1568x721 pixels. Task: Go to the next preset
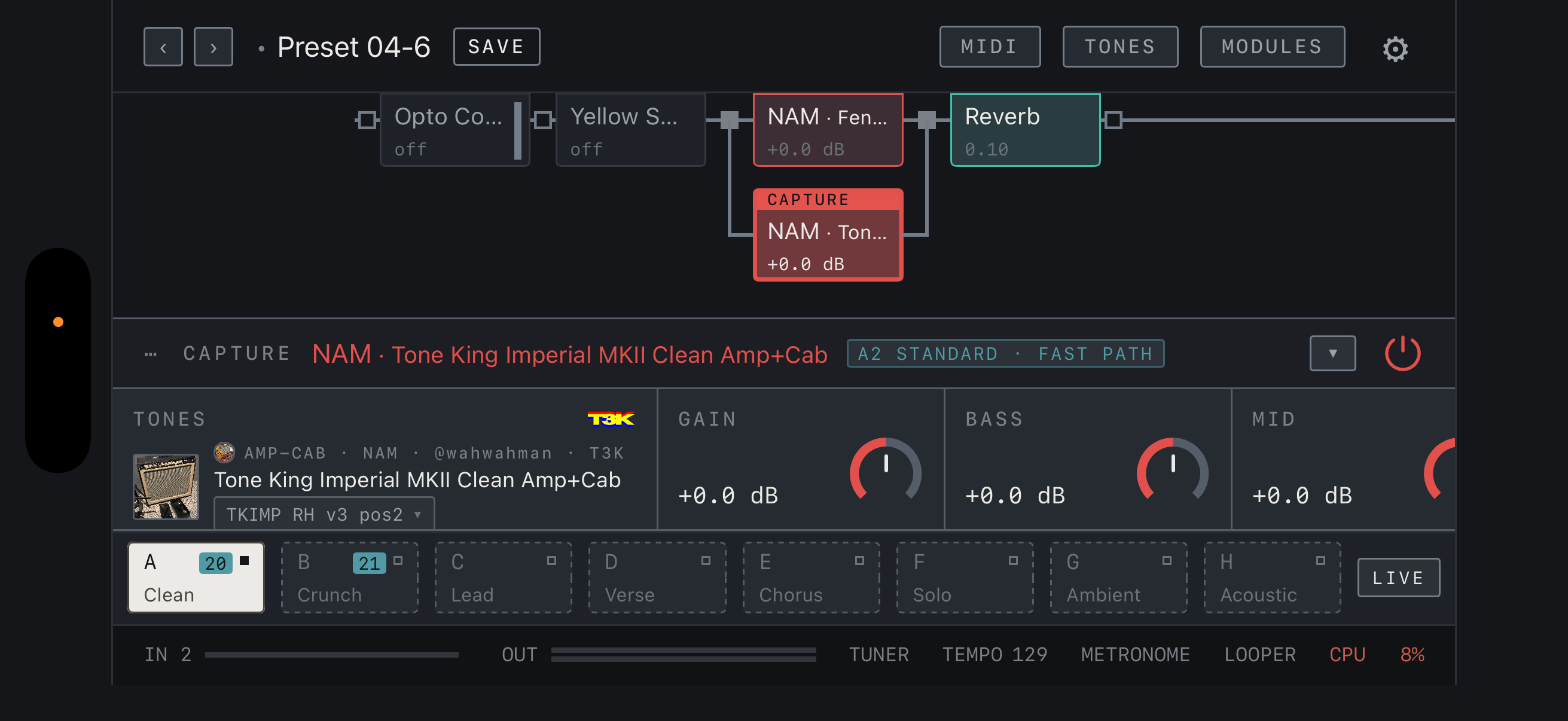[x=213, y=47]
